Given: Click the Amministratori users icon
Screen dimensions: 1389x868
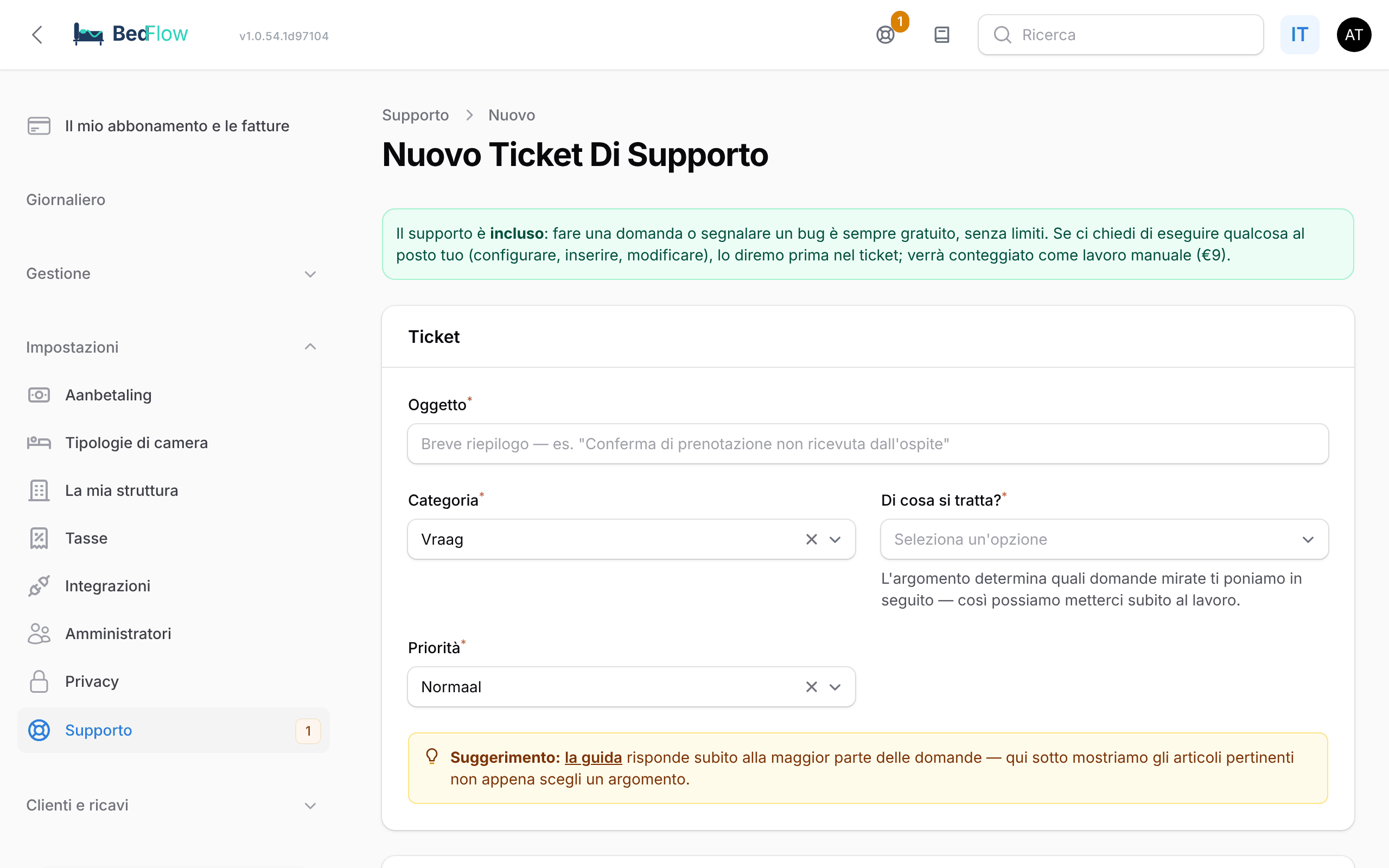Looking at the screenshot, I should [39, 633].
